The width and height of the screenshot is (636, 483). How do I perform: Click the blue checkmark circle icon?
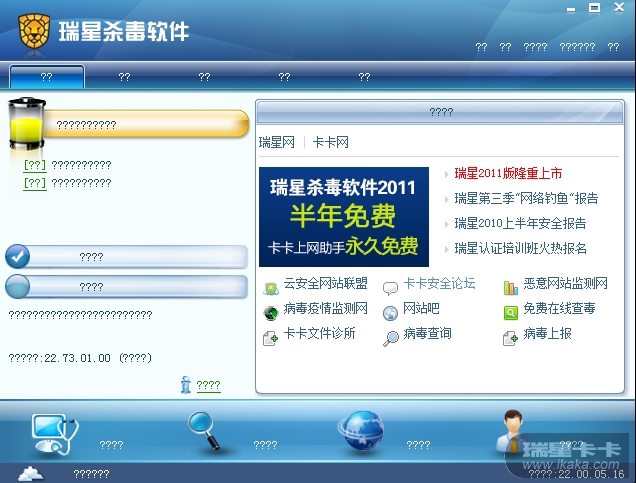click(x=17, y=256)
